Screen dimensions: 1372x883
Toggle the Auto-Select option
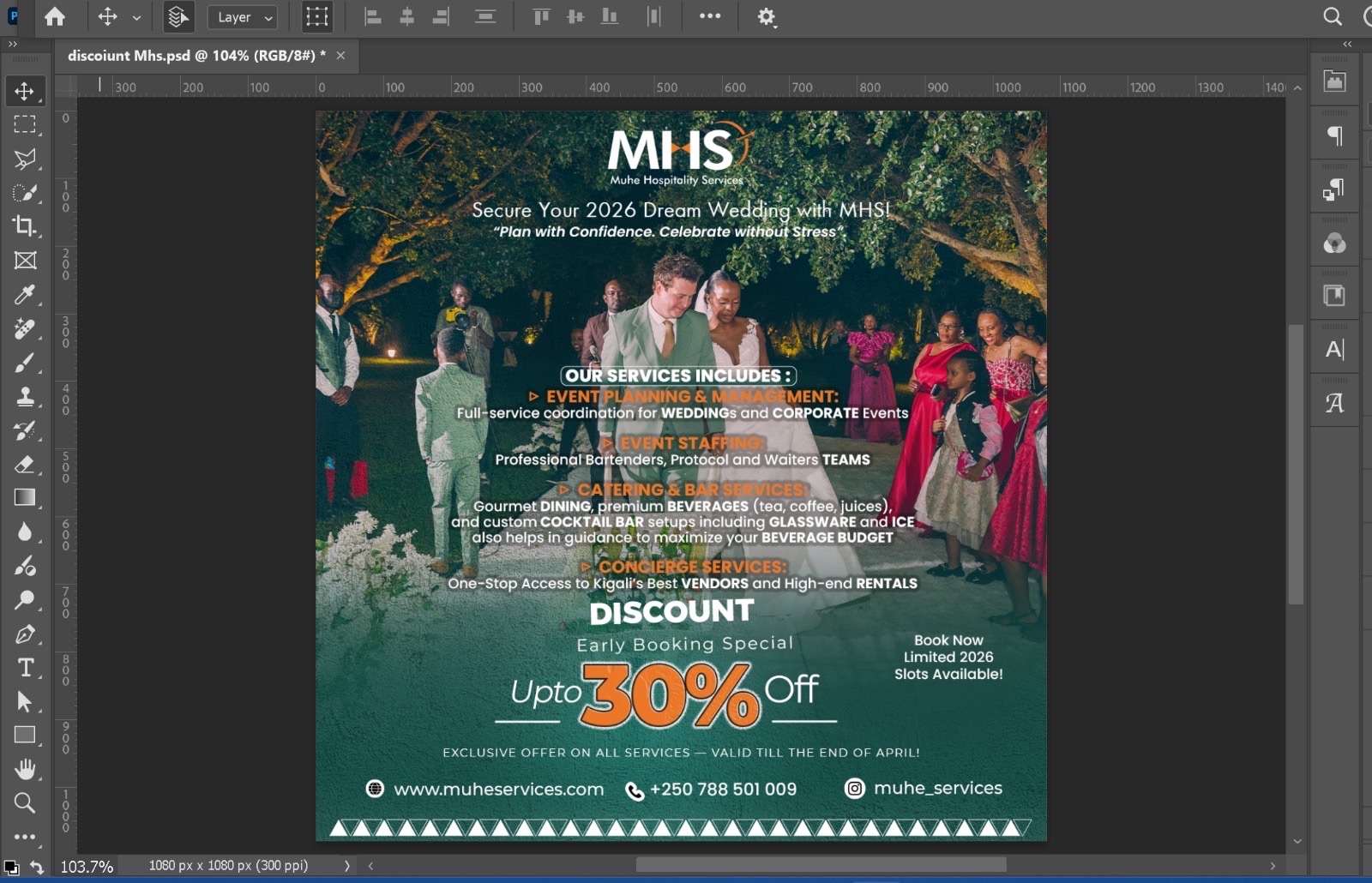(x=178, y=17)
